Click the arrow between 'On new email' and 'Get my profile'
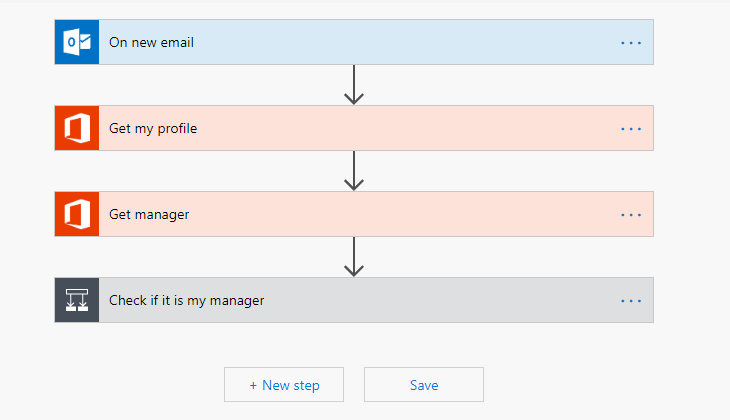The width and height of the screenshot is (730, 420). coord(354,85)
